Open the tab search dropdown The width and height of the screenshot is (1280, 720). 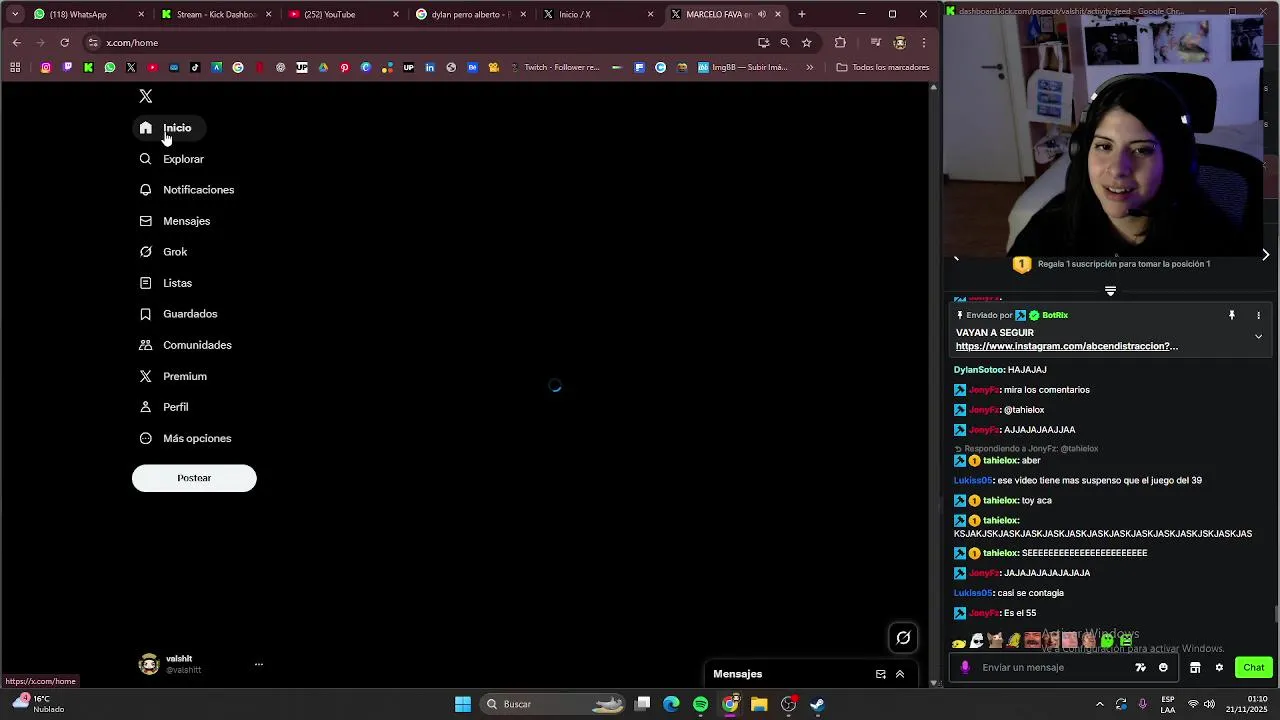point(14,14)
